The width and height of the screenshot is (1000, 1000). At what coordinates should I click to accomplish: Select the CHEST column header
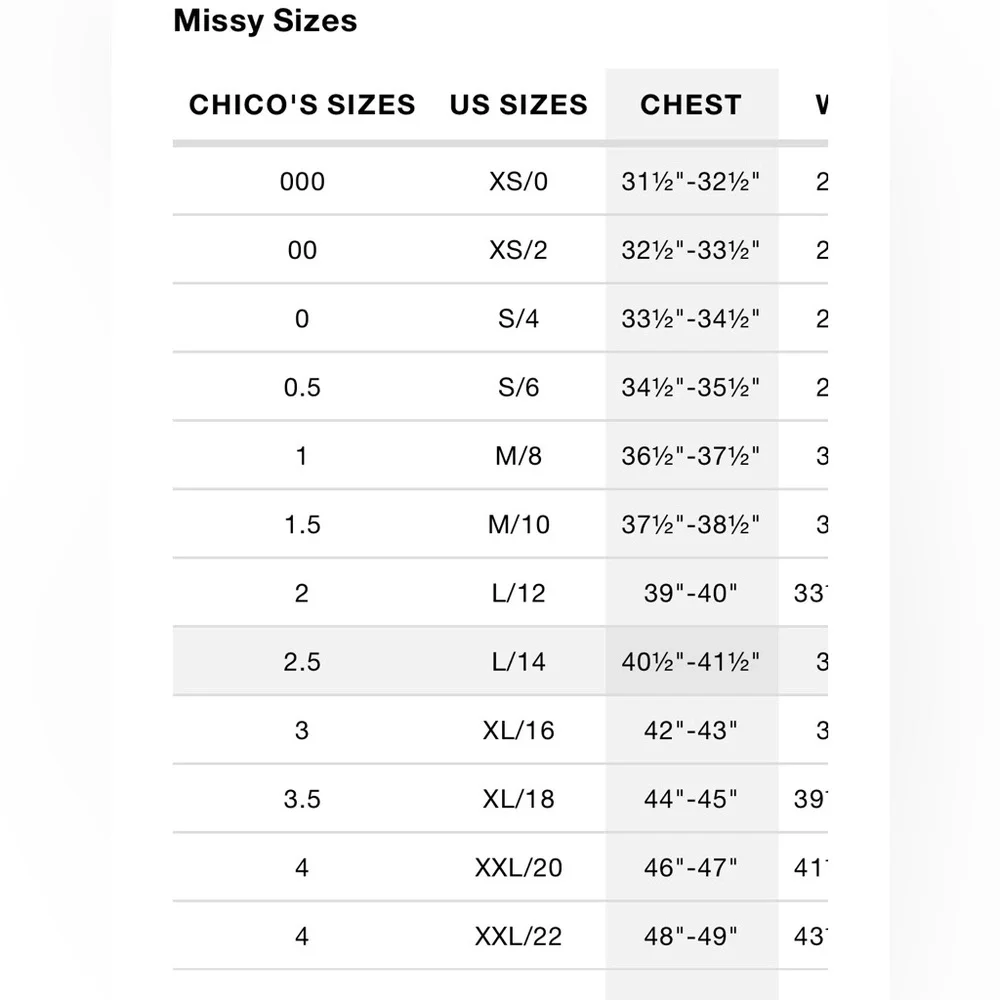pyautogui.click(x=691, y=105)
